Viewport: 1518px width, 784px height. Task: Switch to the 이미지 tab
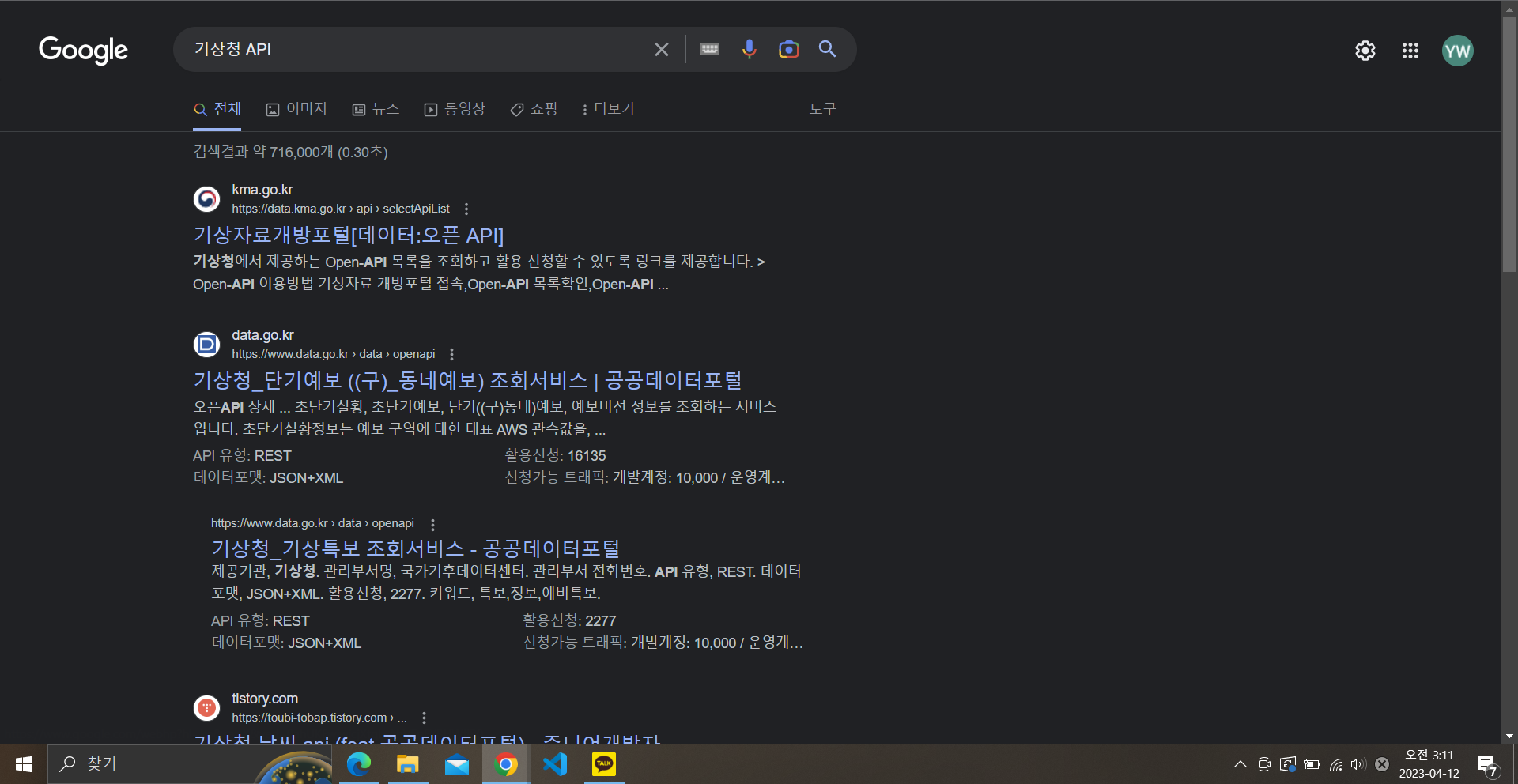click(x=296, y=109)
